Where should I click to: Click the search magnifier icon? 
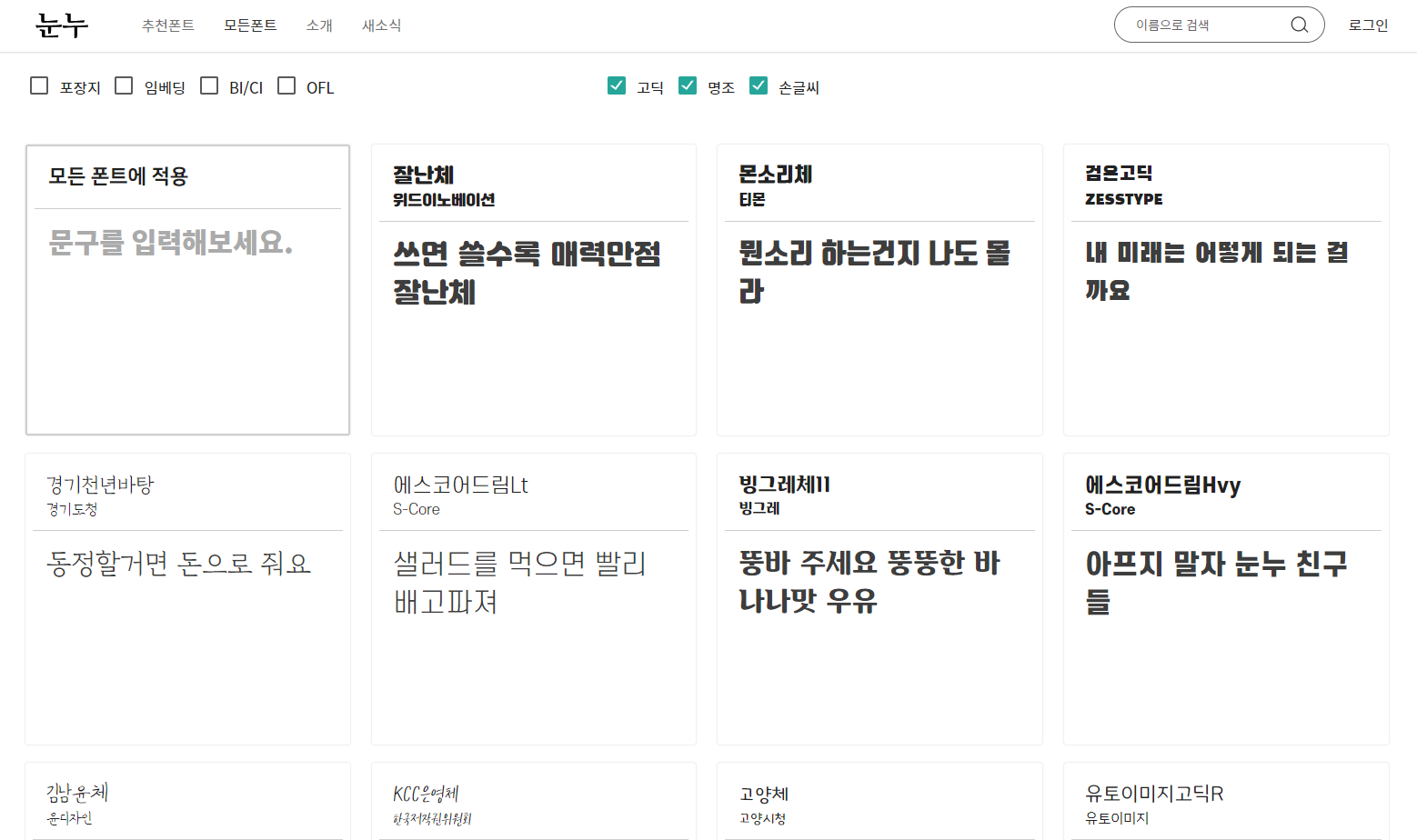pos(1300,25)
